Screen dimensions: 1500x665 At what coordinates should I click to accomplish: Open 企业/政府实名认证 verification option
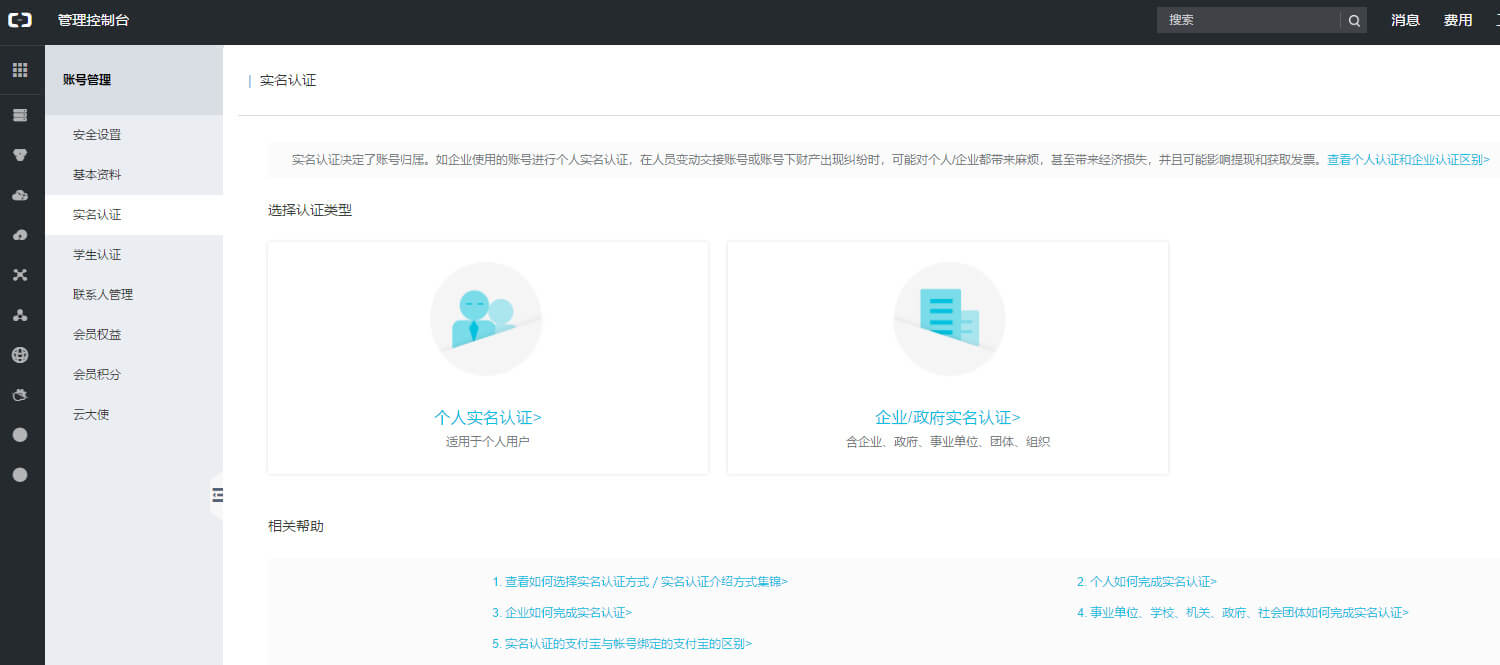[948, 417]
